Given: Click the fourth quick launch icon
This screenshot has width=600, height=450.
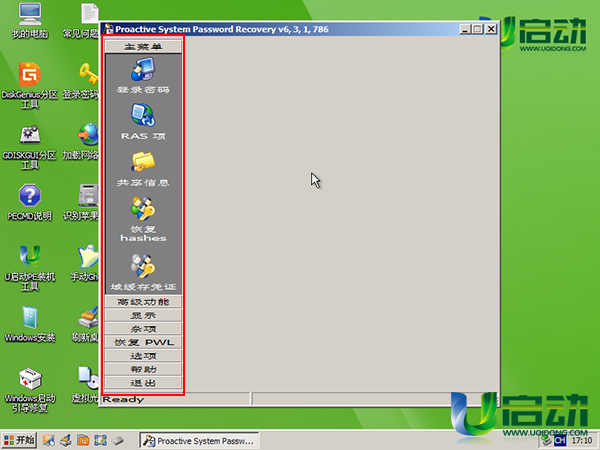Looking at the screenshot, I should click(100, 440).
